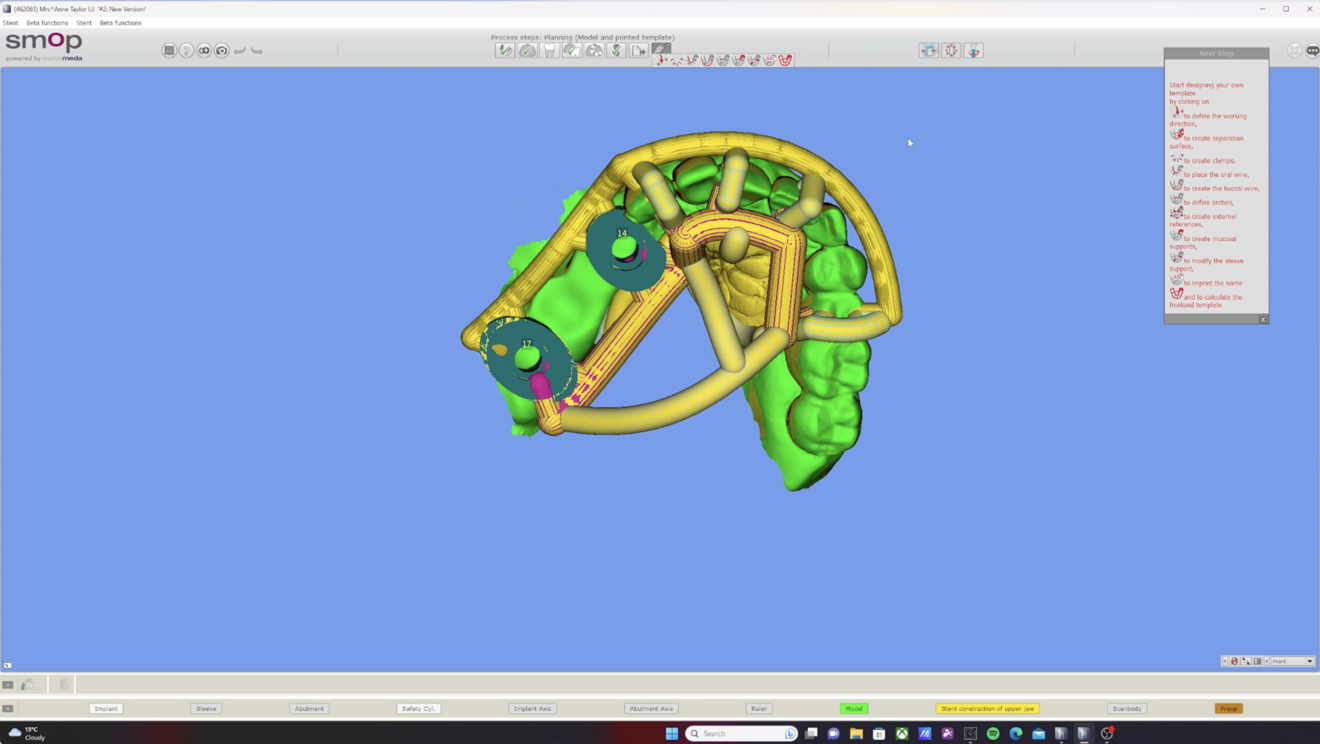Click the camera screenshot icon in toolbar
This screenshot has width=1320, height=744.
point(222,50)
